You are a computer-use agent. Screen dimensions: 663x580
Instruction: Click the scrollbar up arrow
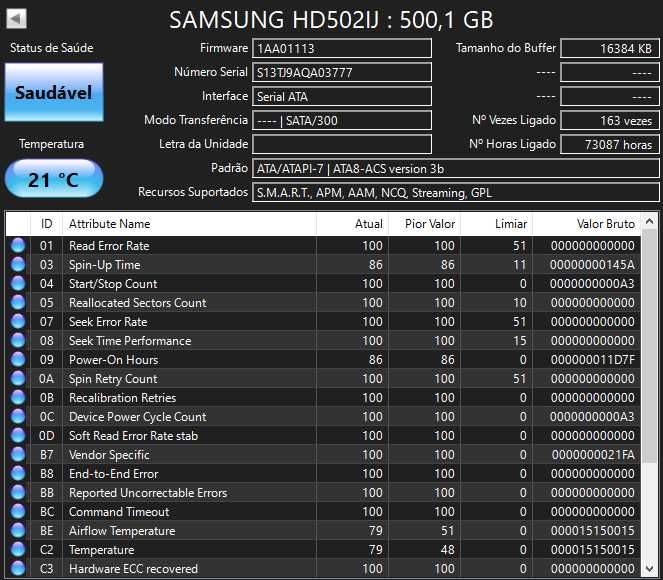650,221
